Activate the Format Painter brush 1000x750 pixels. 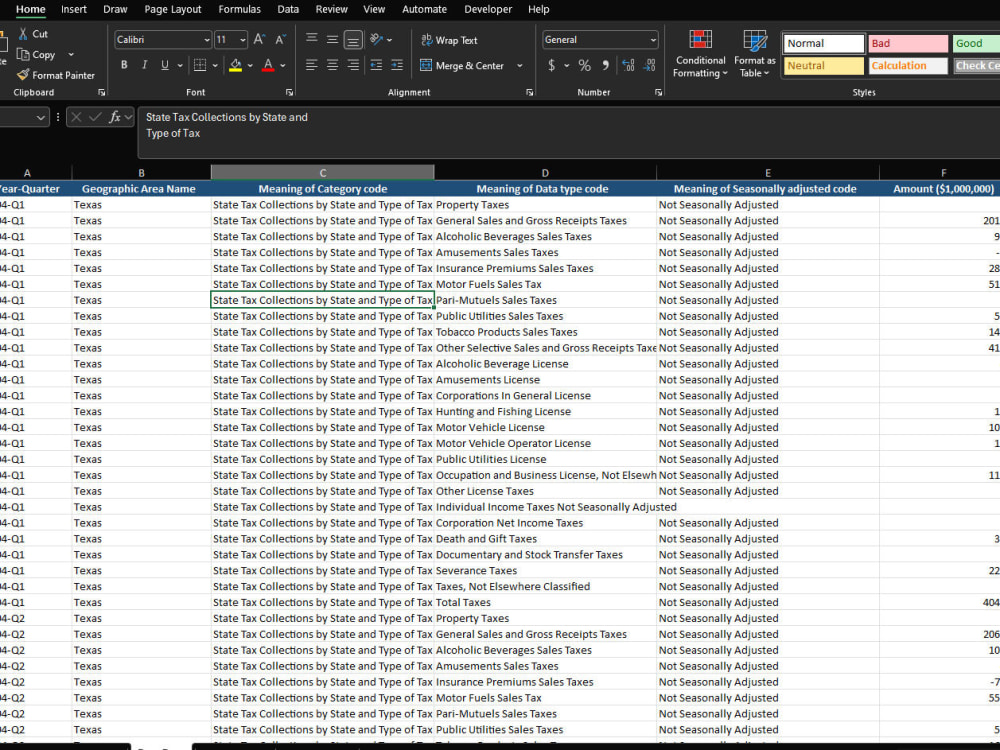[23, 75]
